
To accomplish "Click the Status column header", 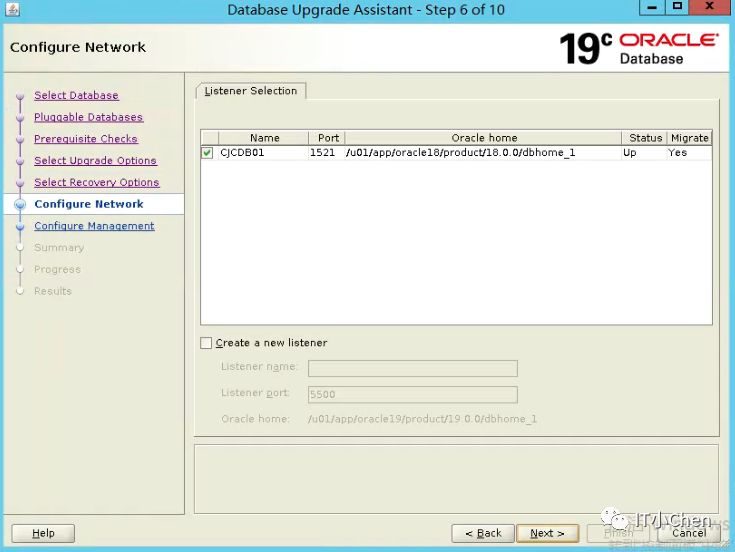I will click(645, 138).
